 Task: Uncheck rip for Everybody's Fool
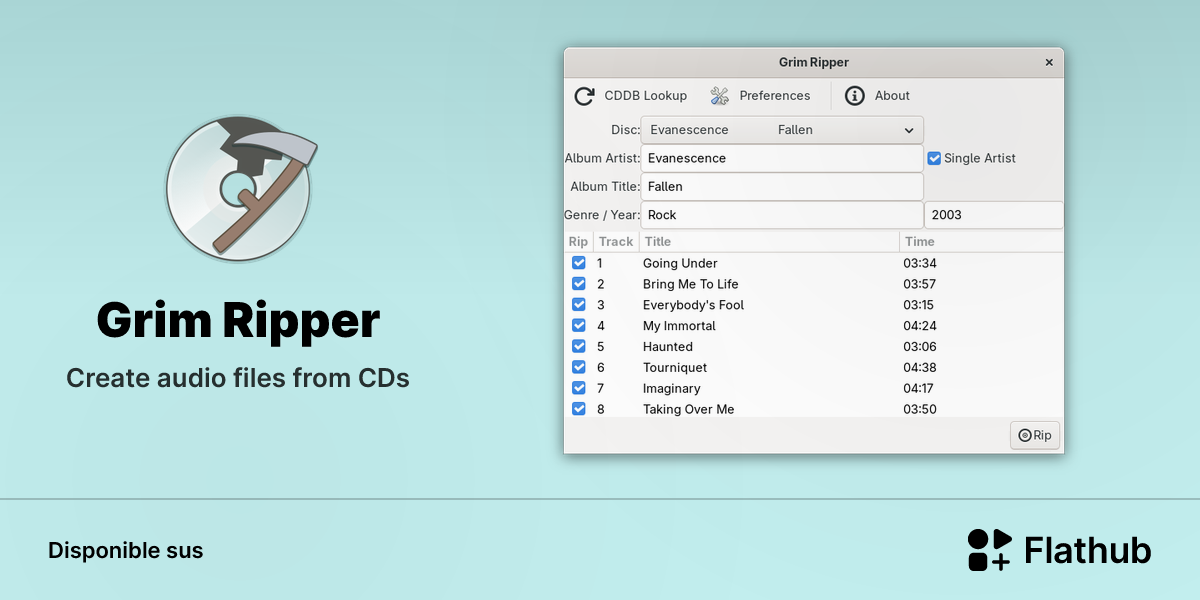click(x=579, y=305)
